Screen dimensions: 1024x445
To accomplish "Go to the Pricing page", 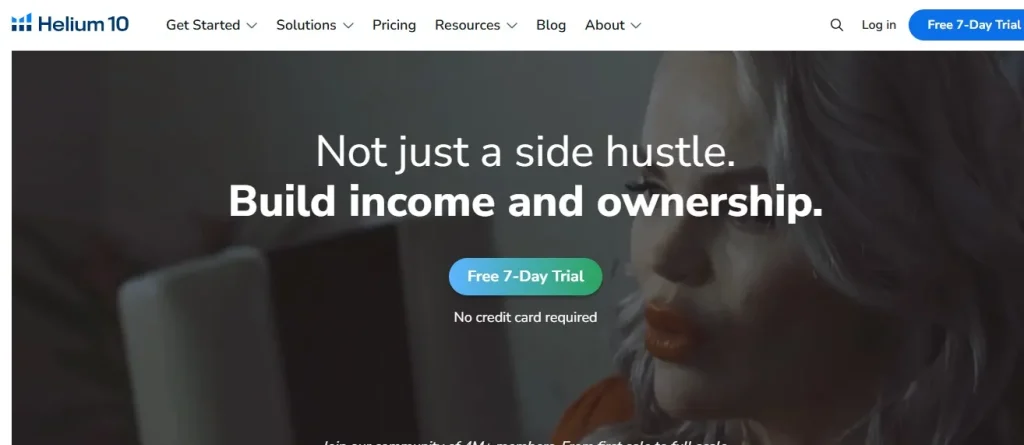I will pyautogui.click(x=394, y=25).
